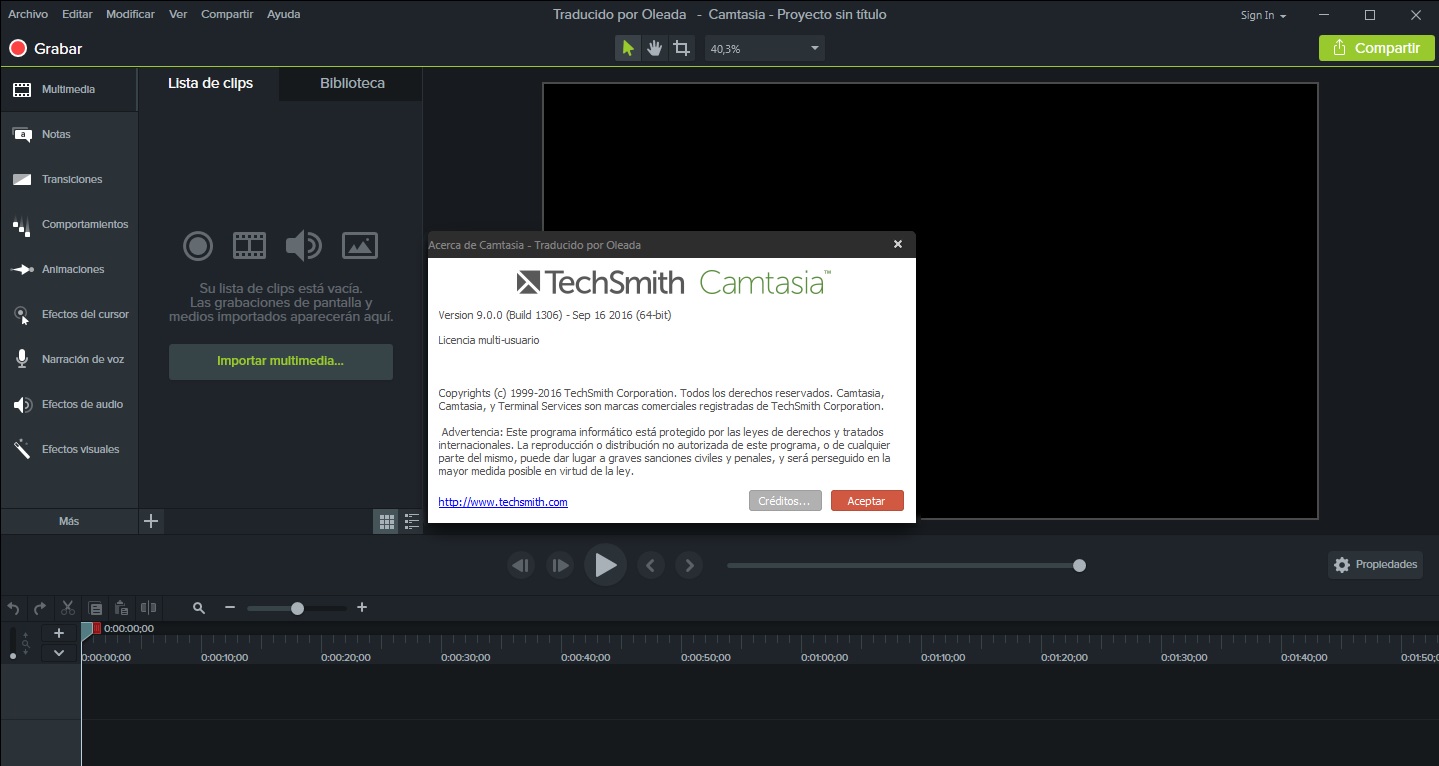This screenshot has width=1439, height=766.
Task: Click the green Compartir button
Action: 1376,48
